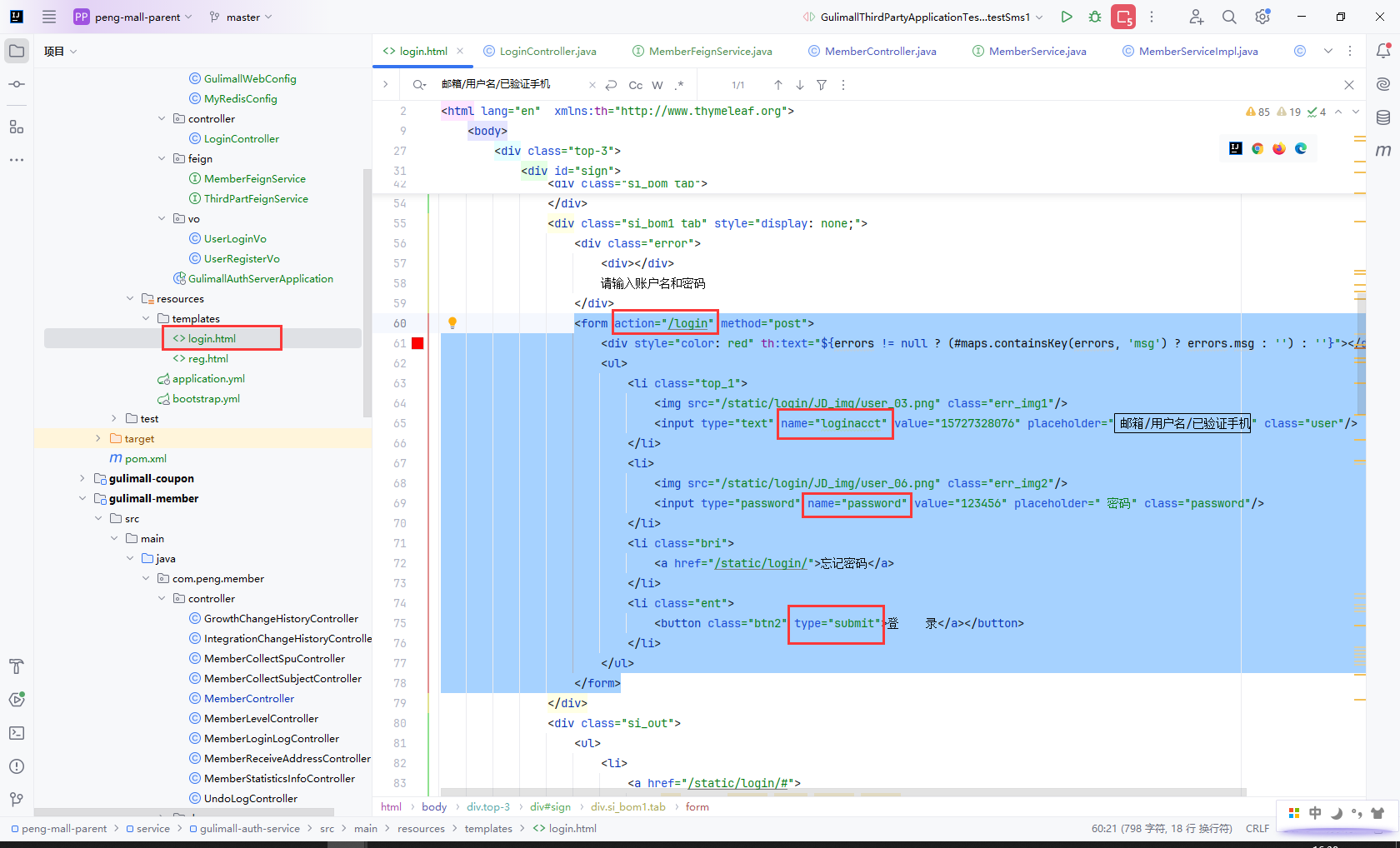1400x848 pixels.
Task: Click the 85 warnings inspection indicator
Action: point(1257,112)
